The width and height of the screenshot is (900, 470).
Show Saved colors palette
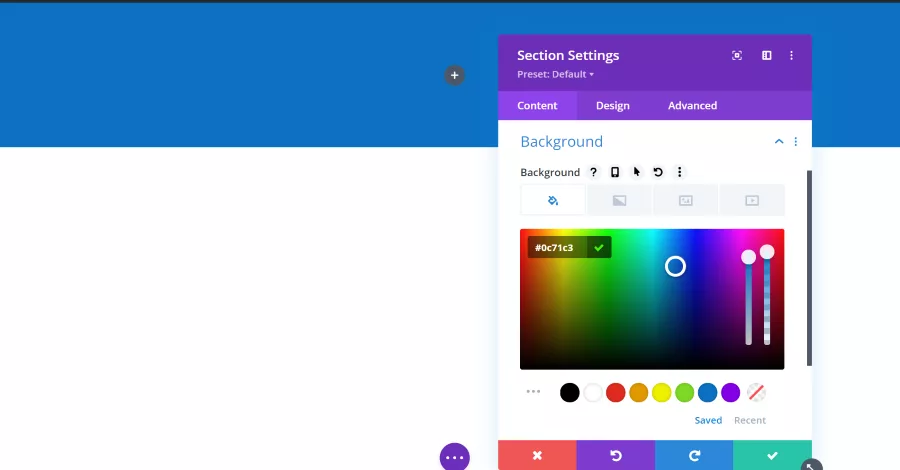click(708, 420)
